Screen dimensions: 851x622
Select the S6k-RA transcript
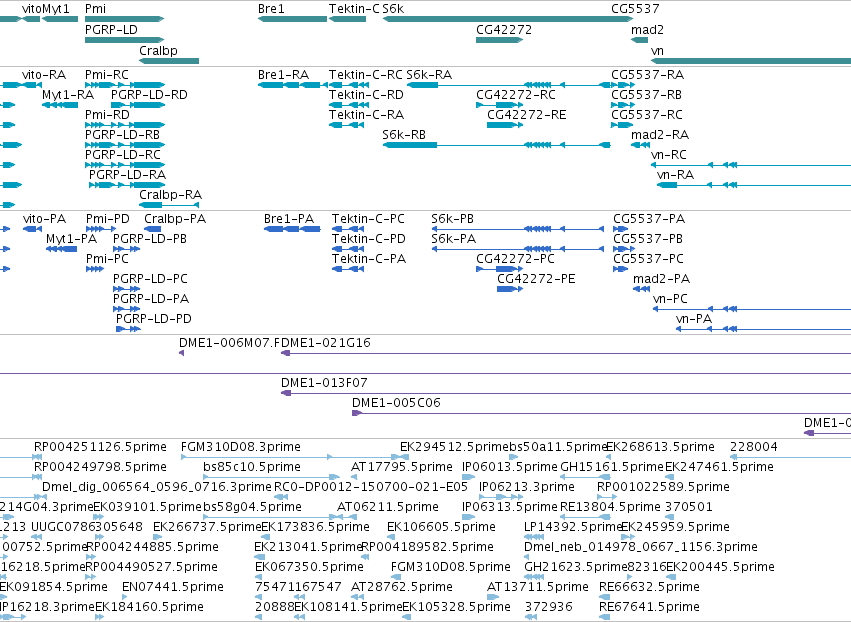509,85
